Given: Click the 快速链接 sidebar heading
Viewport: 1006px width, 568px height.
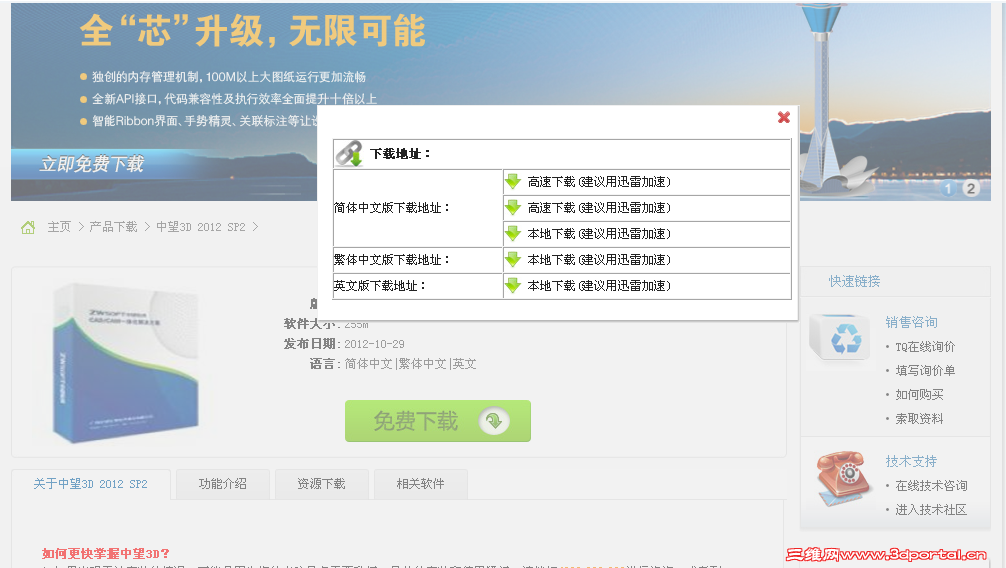Looking at the screenshot, I should 854,281.
